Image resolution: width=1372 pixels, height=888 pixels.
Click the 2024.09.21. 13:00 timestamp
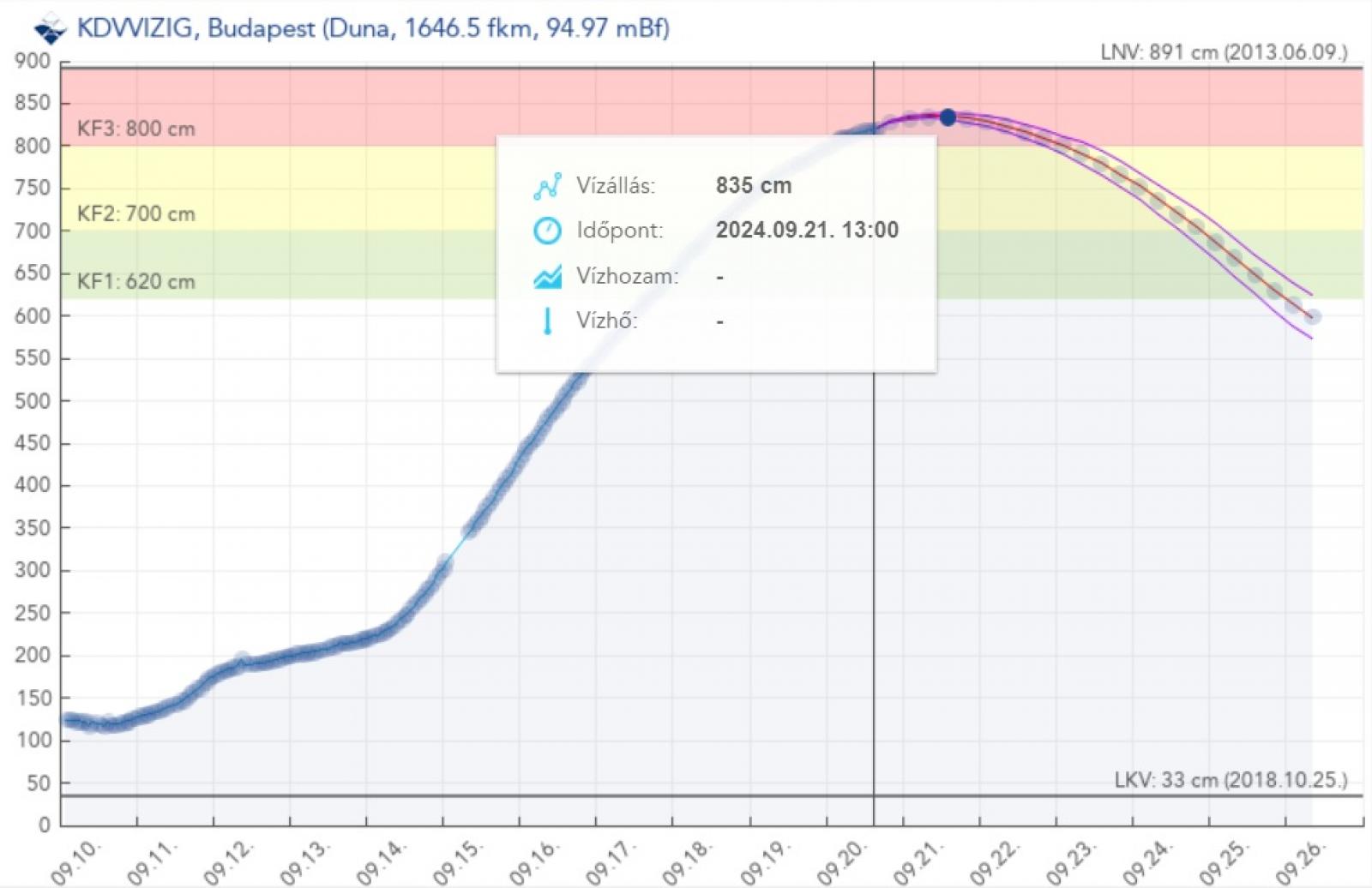point(807,231)
